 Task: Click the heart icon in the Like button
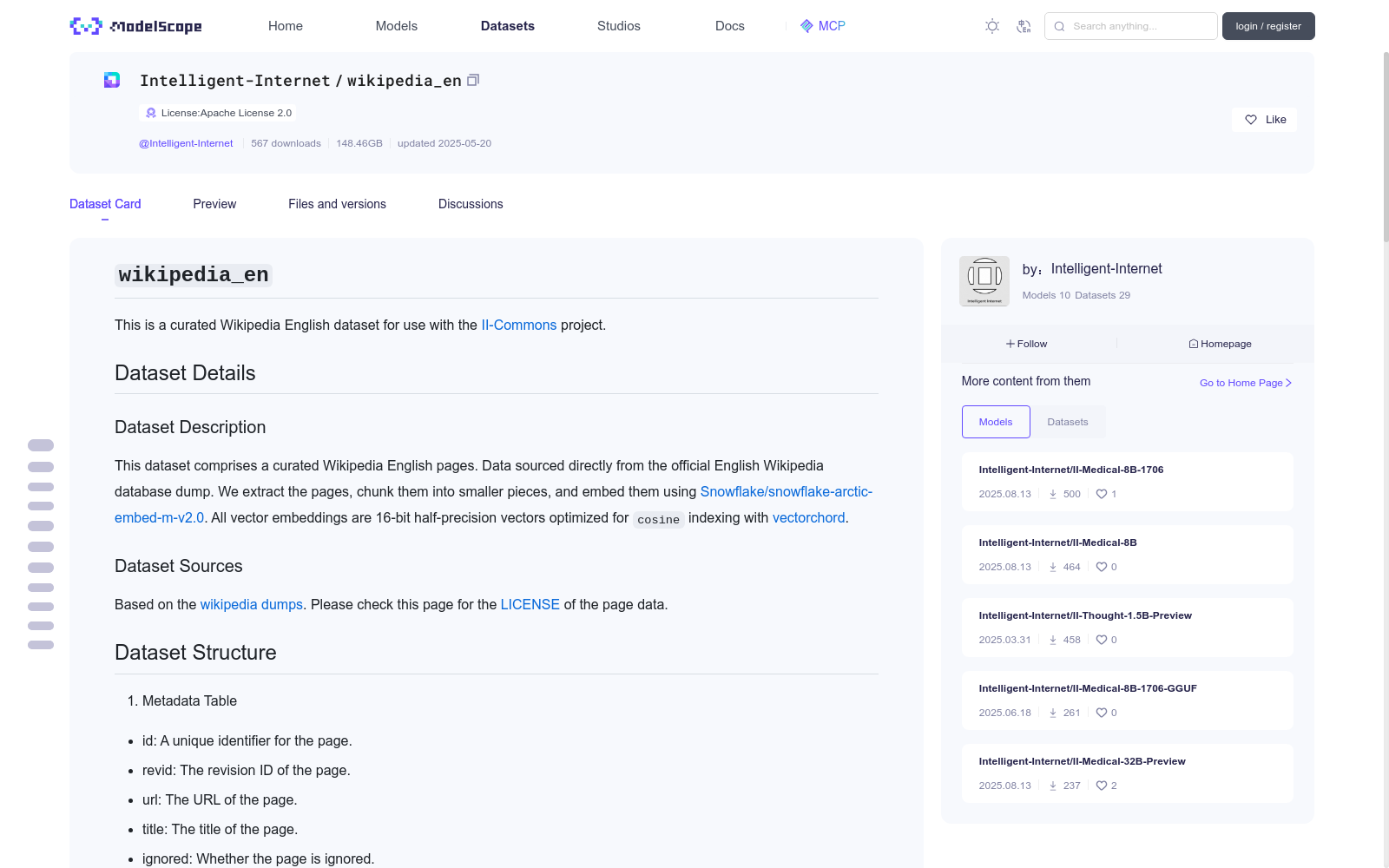[x=1251, y=120]
